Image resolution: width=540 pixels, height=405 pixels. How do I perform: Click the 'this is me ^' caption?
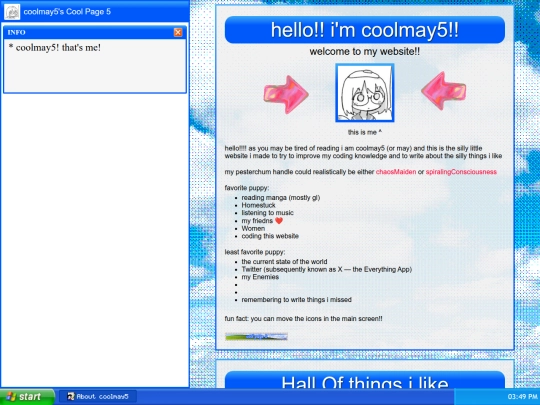pos(365,132)
